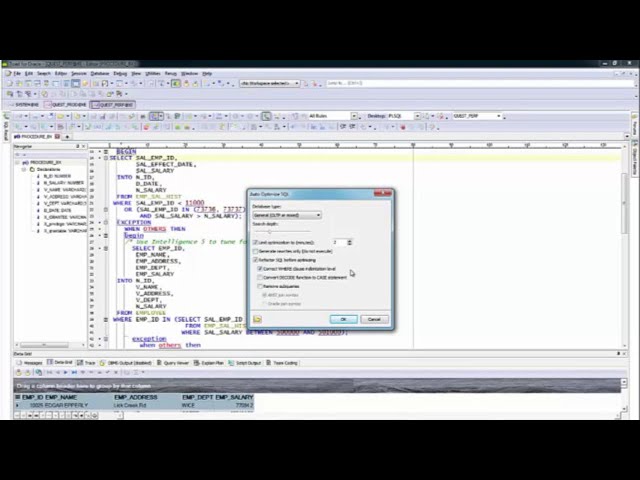Toggle Limit optimization to minutes checkbox

pyautogui.click(x=256, y=242)
